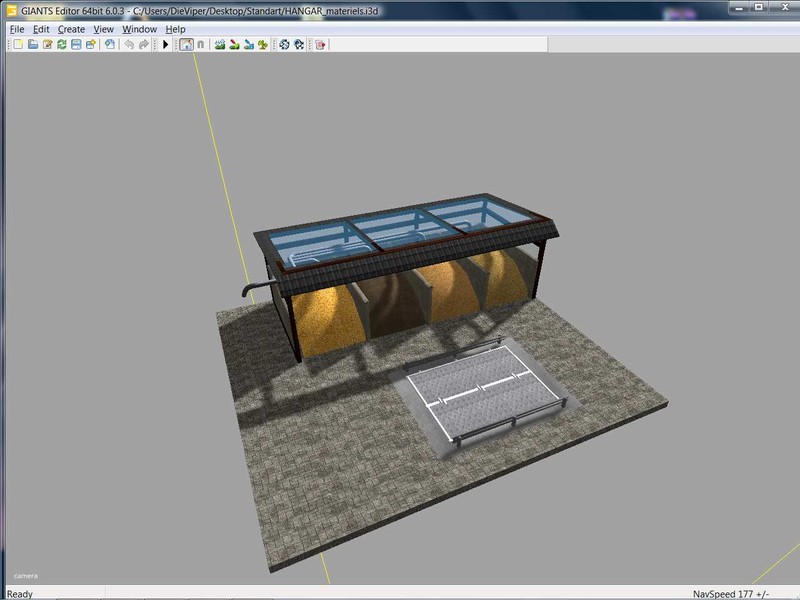Click the green reload arrows icon
This screenshot has height=600, width=800.
coord(61,45)
